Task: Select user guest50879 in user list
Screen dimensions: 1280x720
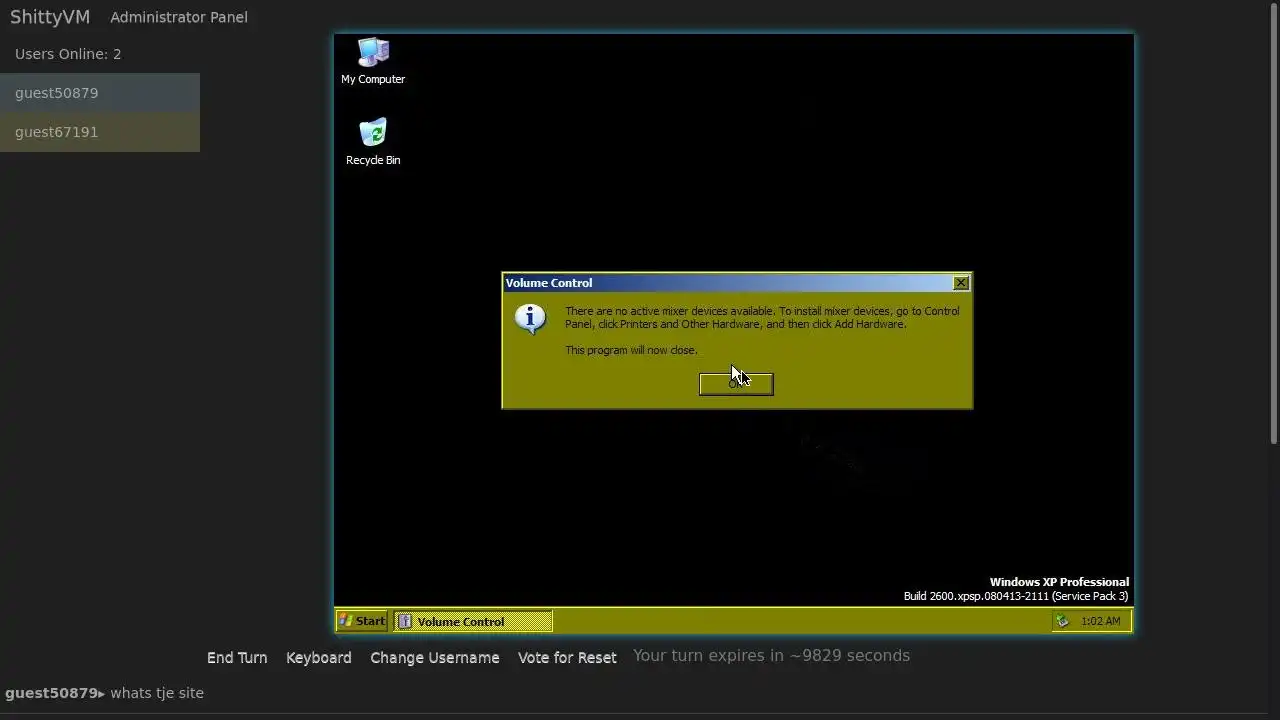Action: (100, 93)
